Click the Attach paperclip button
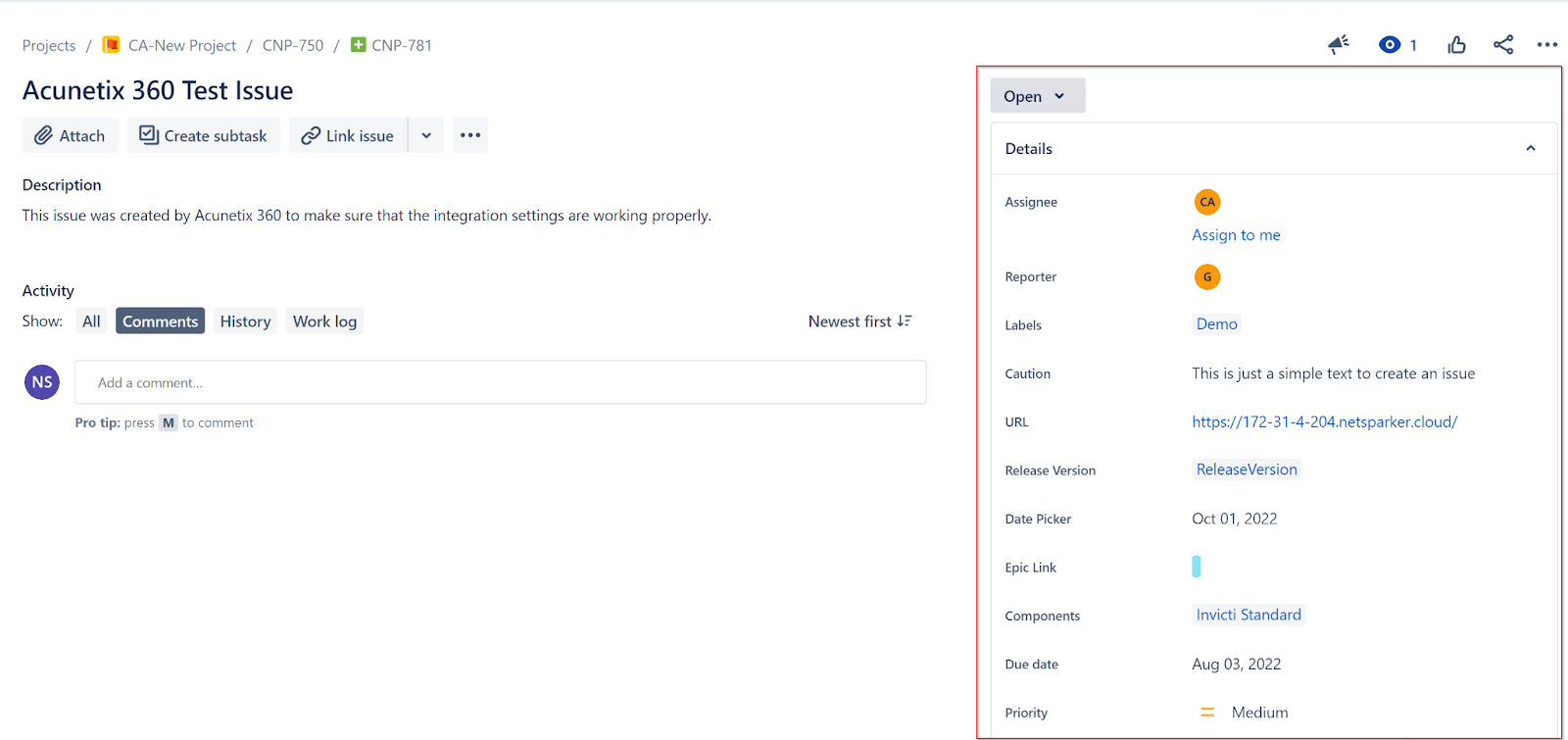Image resolution: width=1568 pixels, height=740 pixels. 70,135
